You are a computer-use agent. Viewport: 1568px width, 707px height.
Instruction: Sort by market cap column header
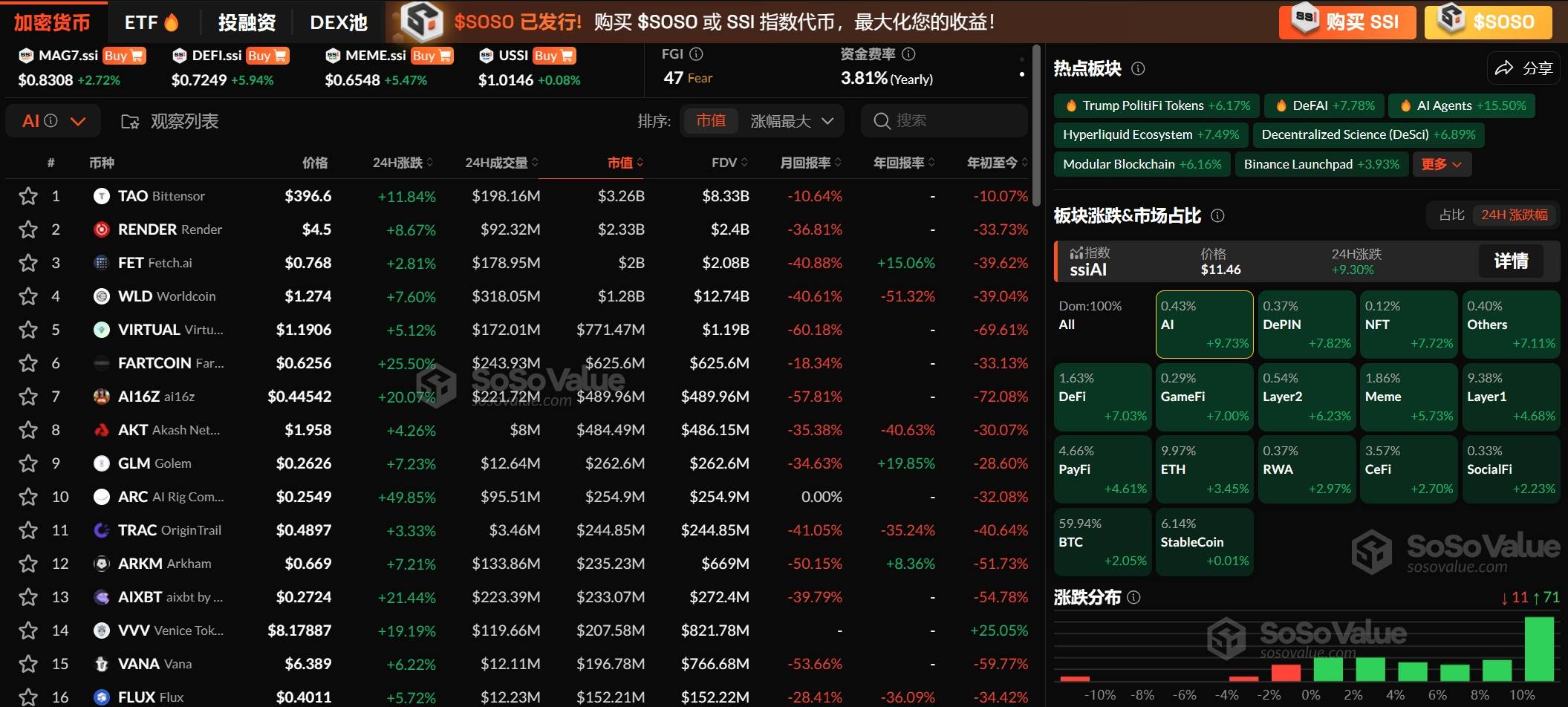pyautogui.click(x=625, y=163)
